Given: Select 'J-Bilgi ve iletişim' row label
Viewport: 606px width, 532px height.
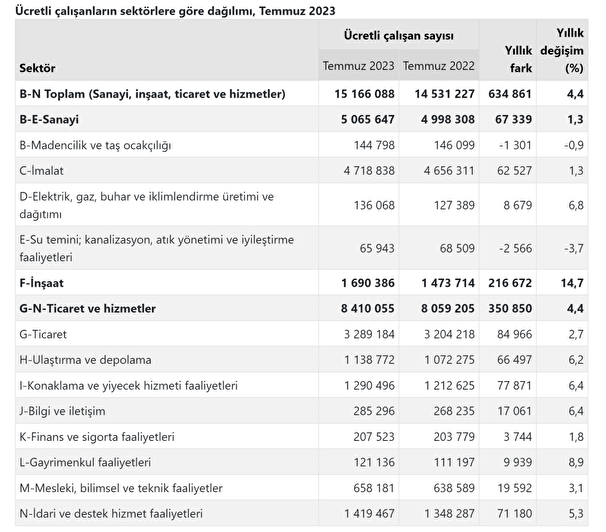Looking at the screenshot, I should (x=62, y=411).
